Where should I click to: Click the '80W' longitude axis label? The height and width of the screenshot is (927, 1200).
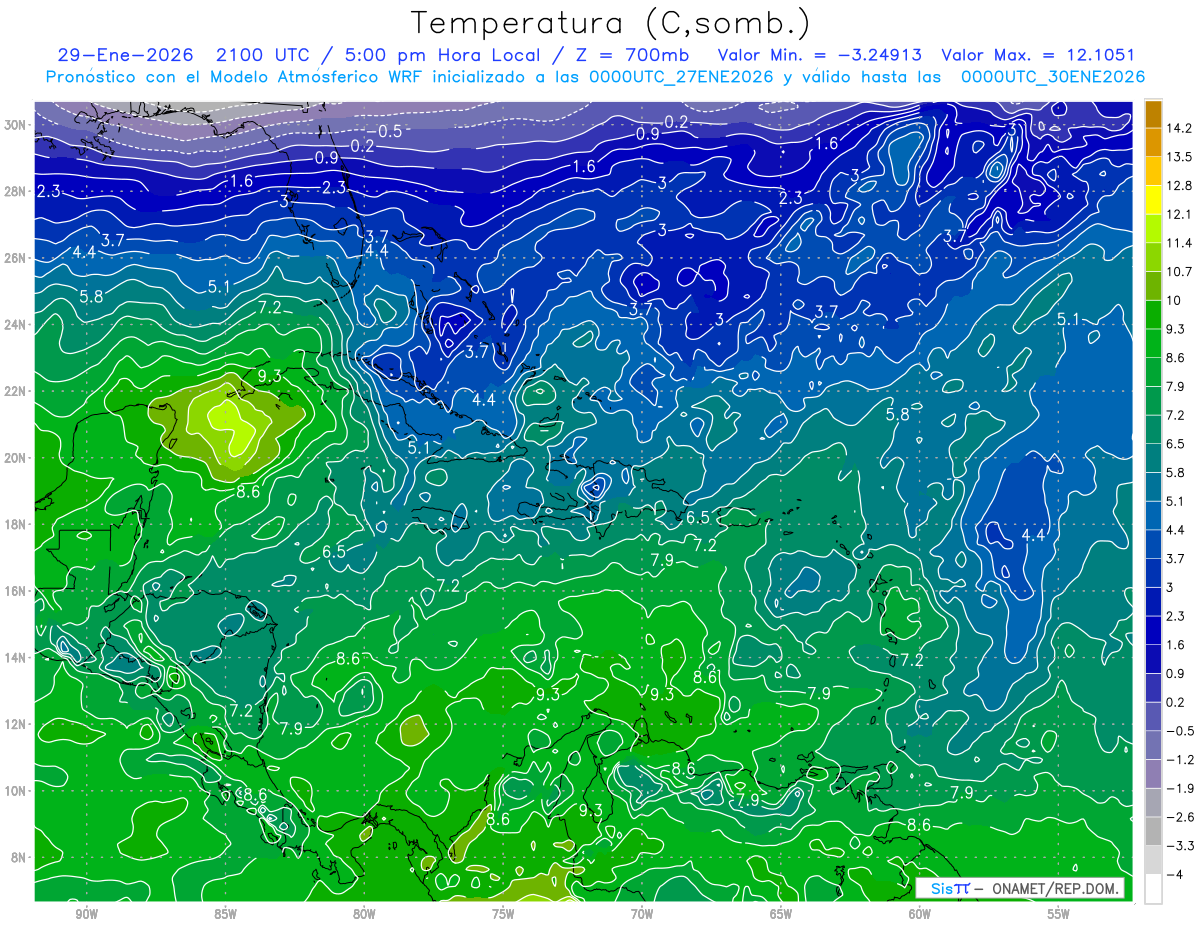(365, 914)
